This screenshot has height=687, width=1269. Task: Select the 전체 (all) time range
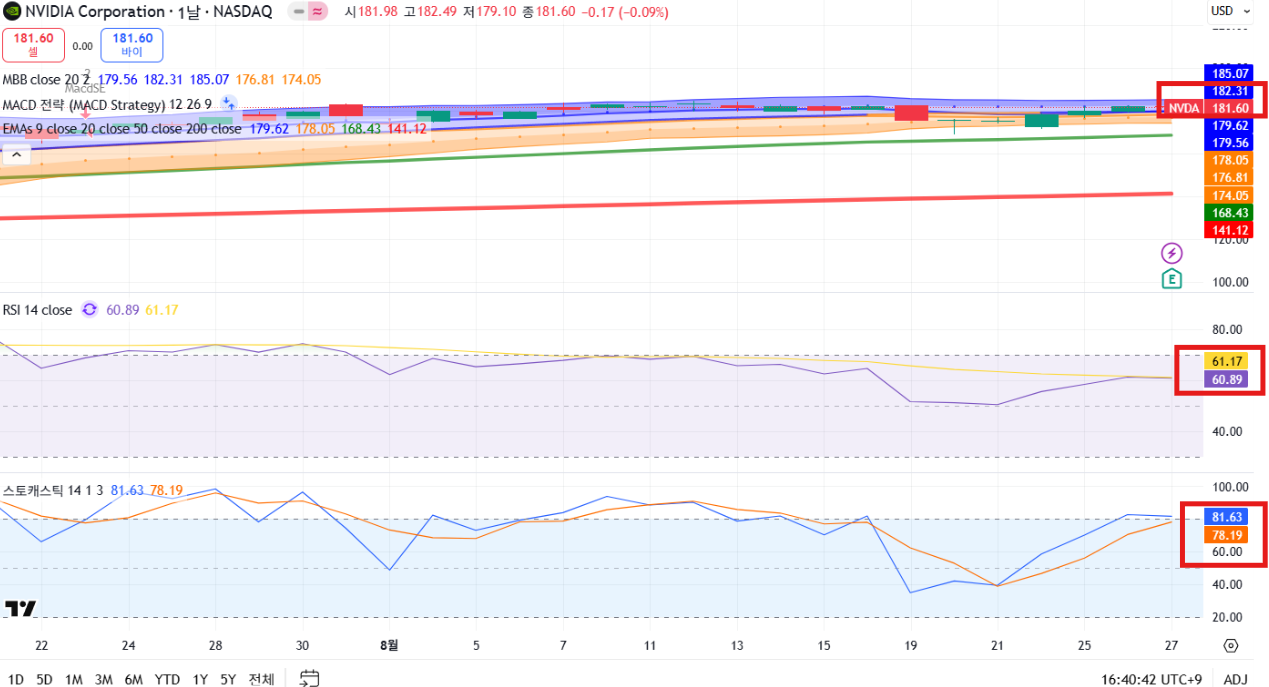pos(261,679)
